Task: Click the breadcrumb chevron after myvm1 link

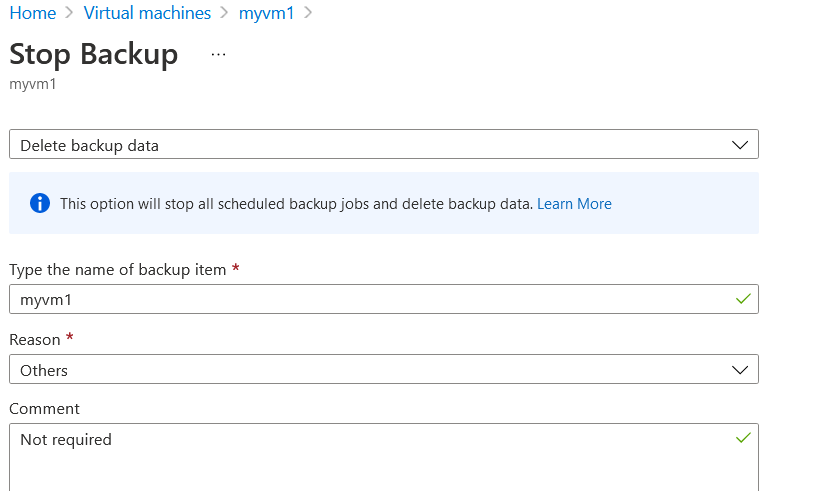Action: (308, 13)
